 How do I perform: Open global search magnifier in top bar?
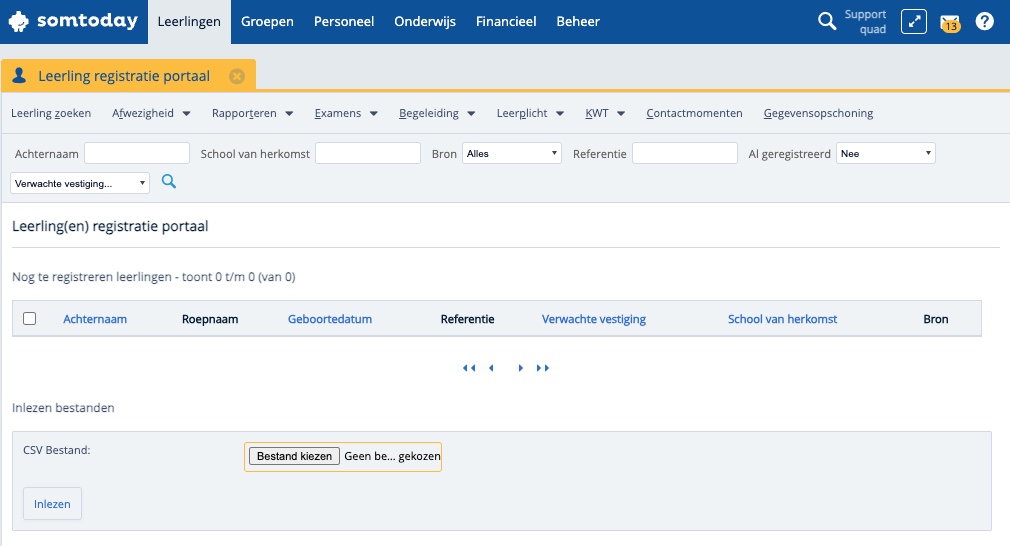pyautogui.click(x=827, y=21)
